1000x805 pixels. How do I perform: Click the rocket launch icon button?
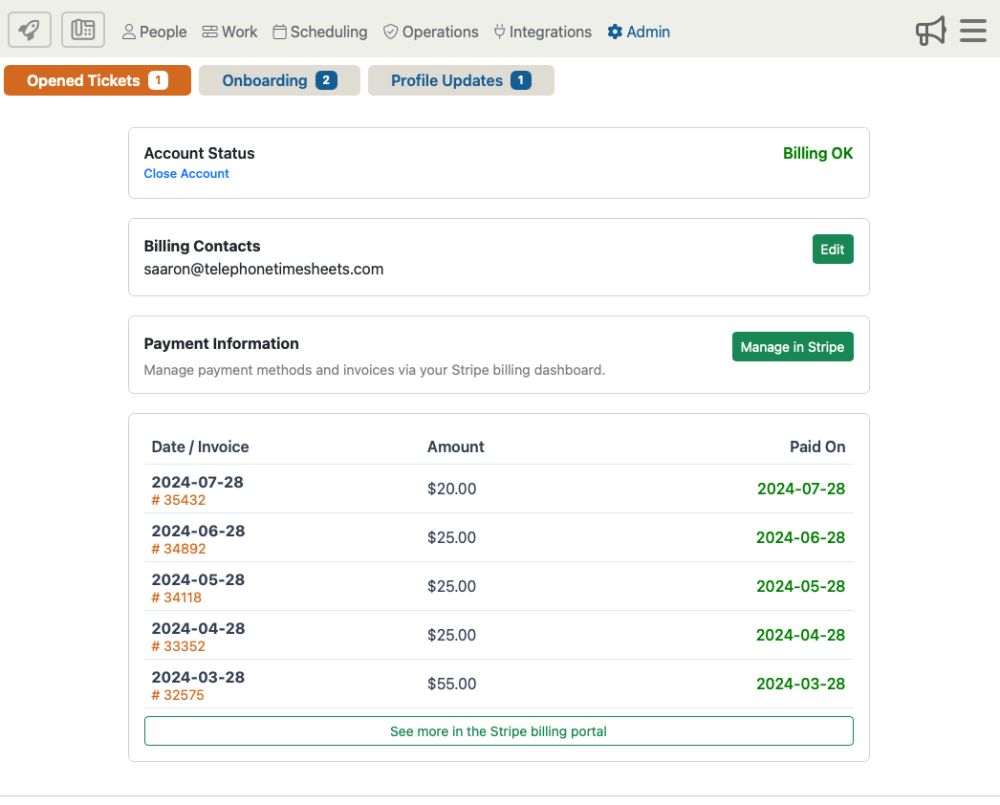[x=30, y=30]
